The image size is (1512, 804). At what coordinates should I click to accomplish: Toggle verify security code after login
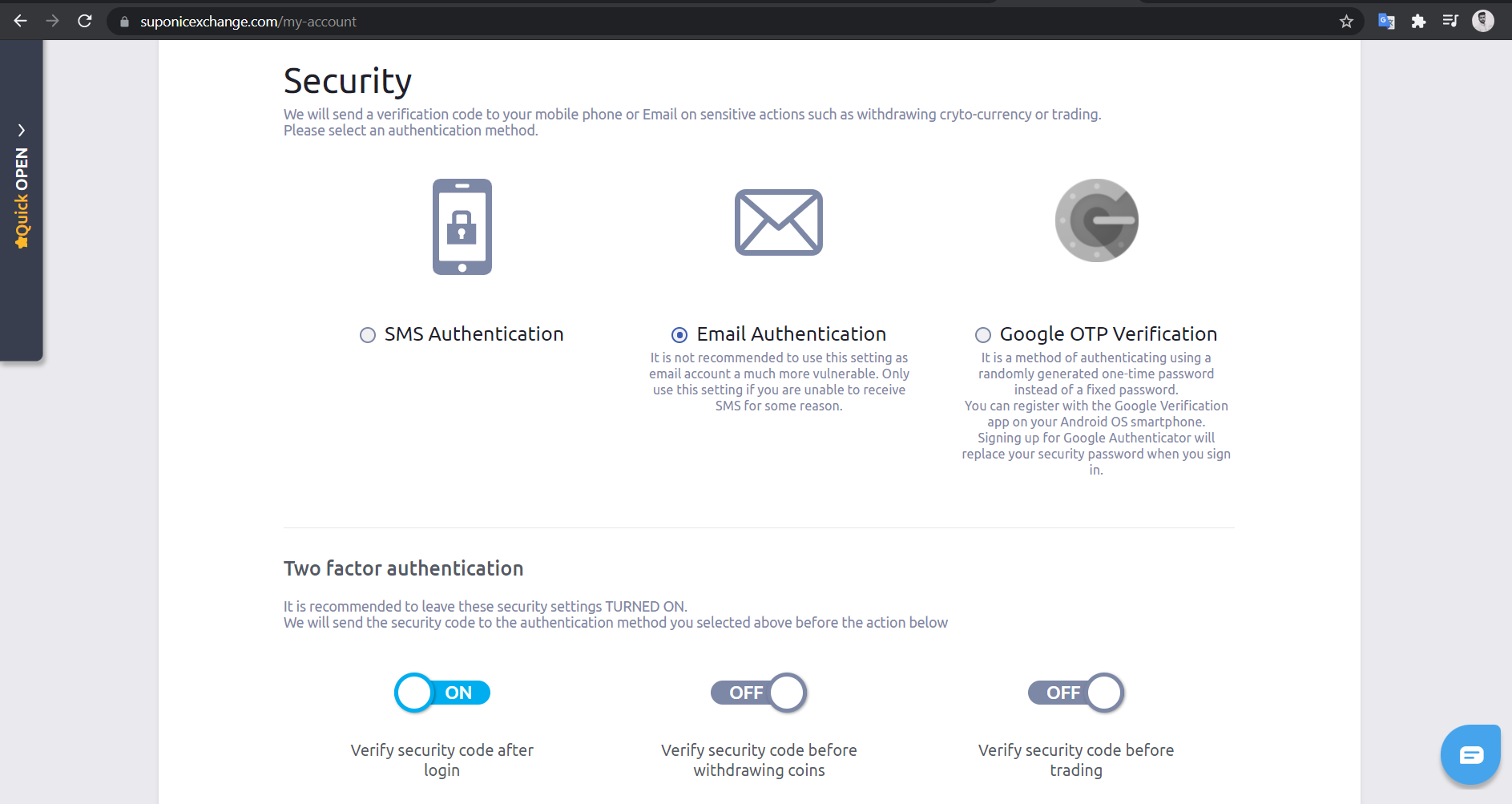click(442, 693)
